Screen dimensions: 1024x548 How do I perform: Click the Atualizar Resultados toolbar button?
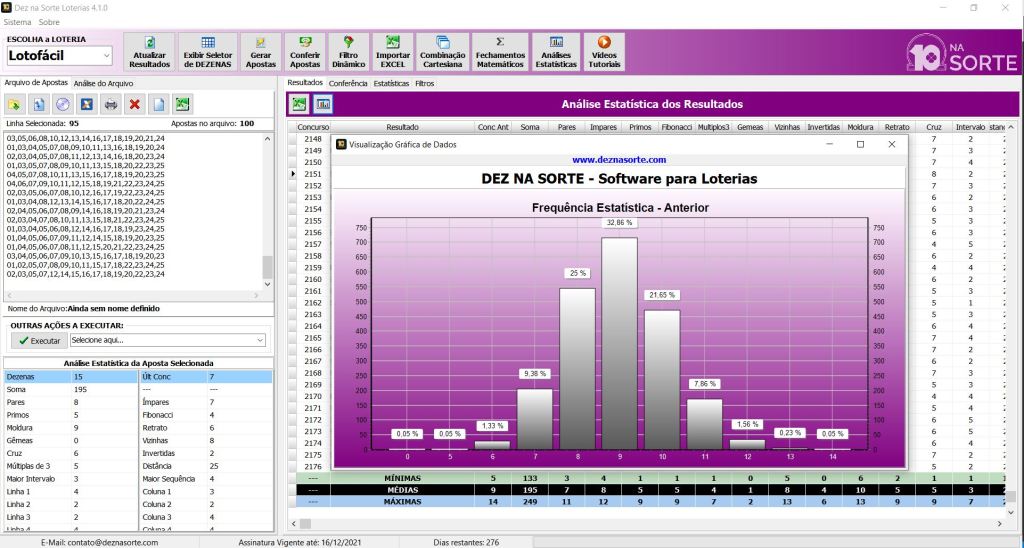coord(150,52)
